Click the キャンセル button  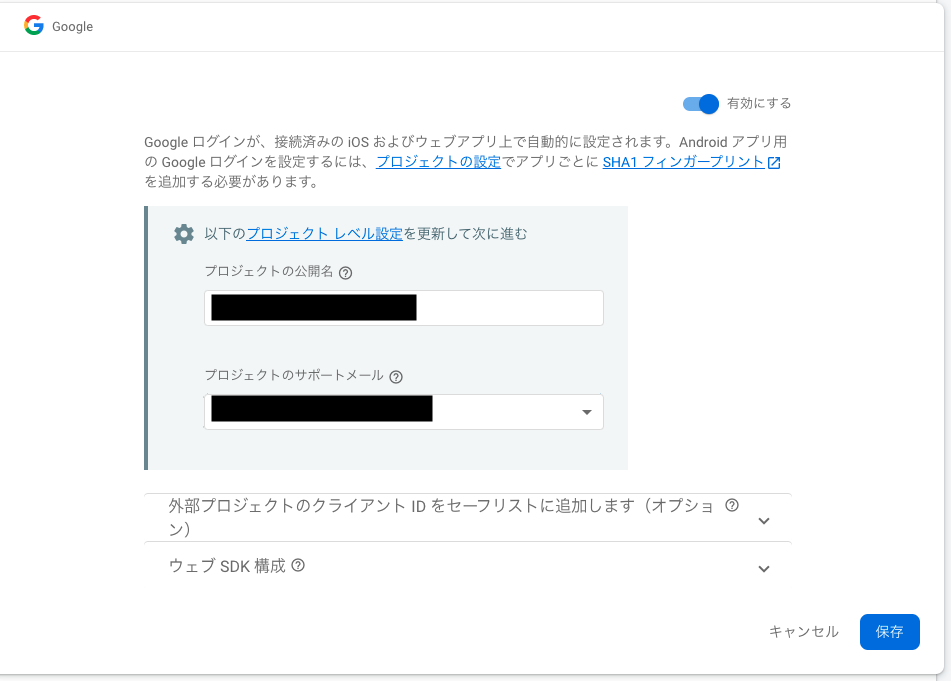tap(803, 632)
